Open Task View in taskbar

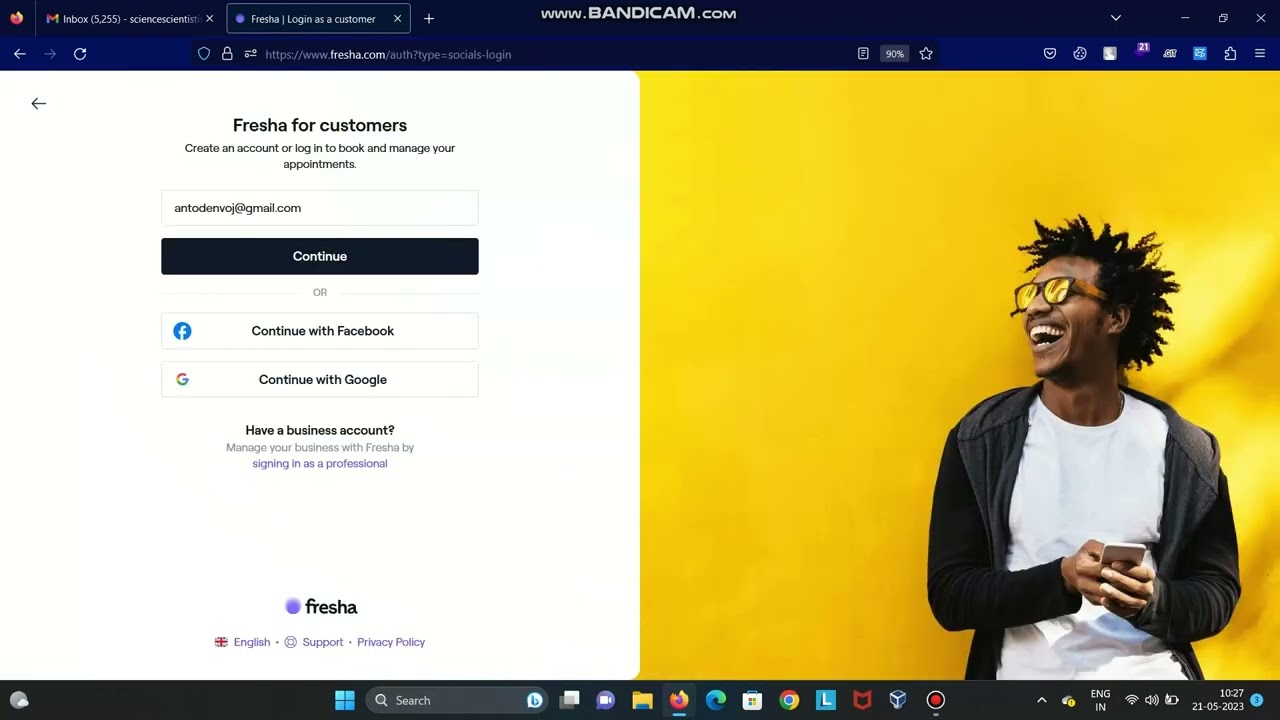569,700
